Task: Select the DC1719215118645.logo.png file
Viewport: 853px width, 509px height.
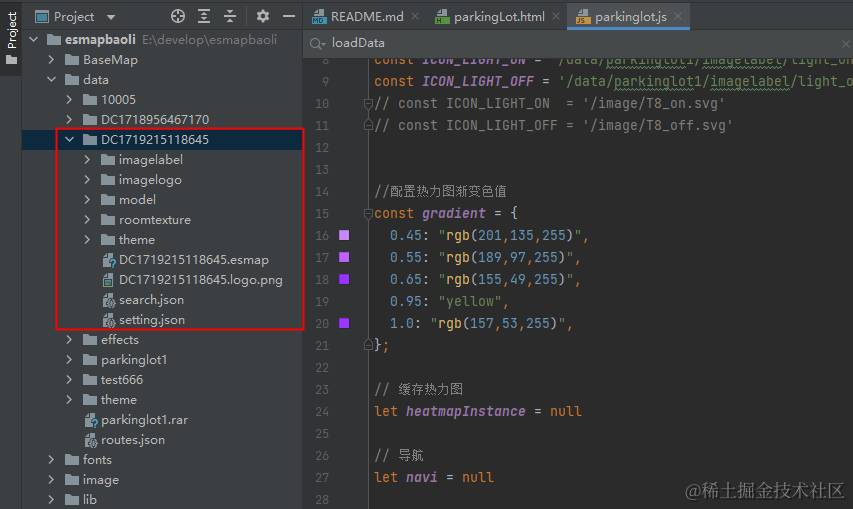Action: (x=201, y=280)
